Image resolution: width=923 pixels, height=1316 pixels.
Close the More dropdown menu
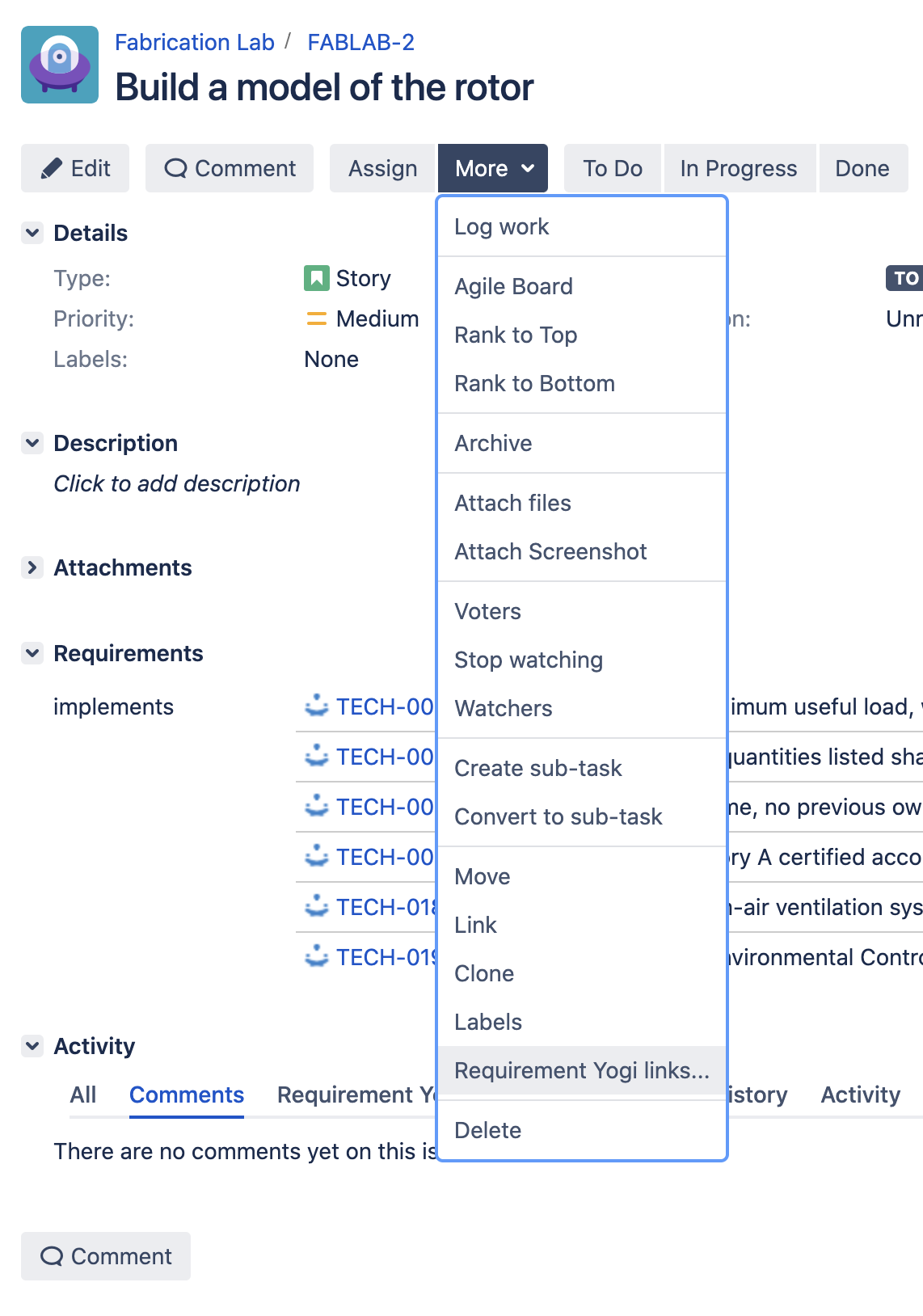coord(493,168)
